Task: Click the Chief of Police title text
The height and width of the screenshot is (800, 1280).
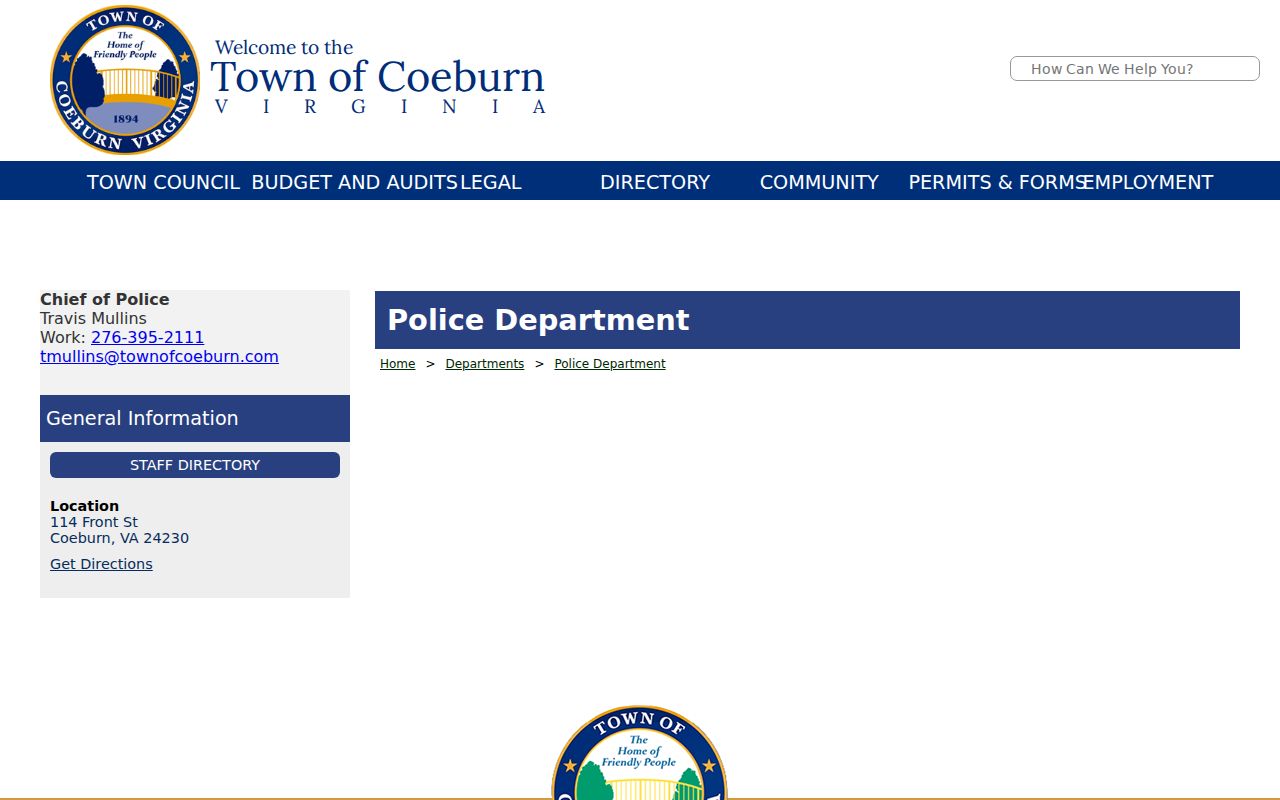Action: (x=104, y=299)
